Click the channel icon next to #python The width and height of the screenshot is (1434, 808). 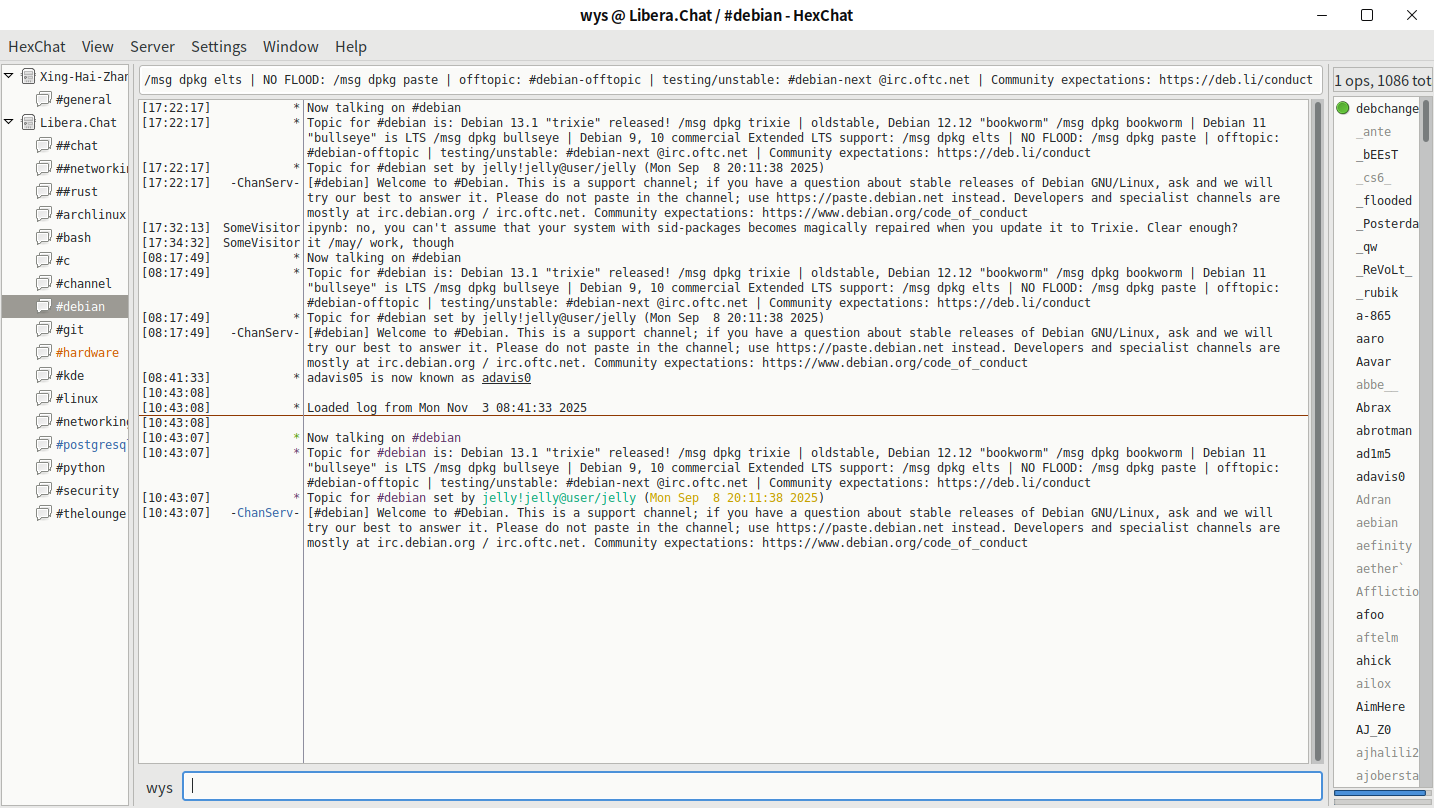[x=43, y=467]
